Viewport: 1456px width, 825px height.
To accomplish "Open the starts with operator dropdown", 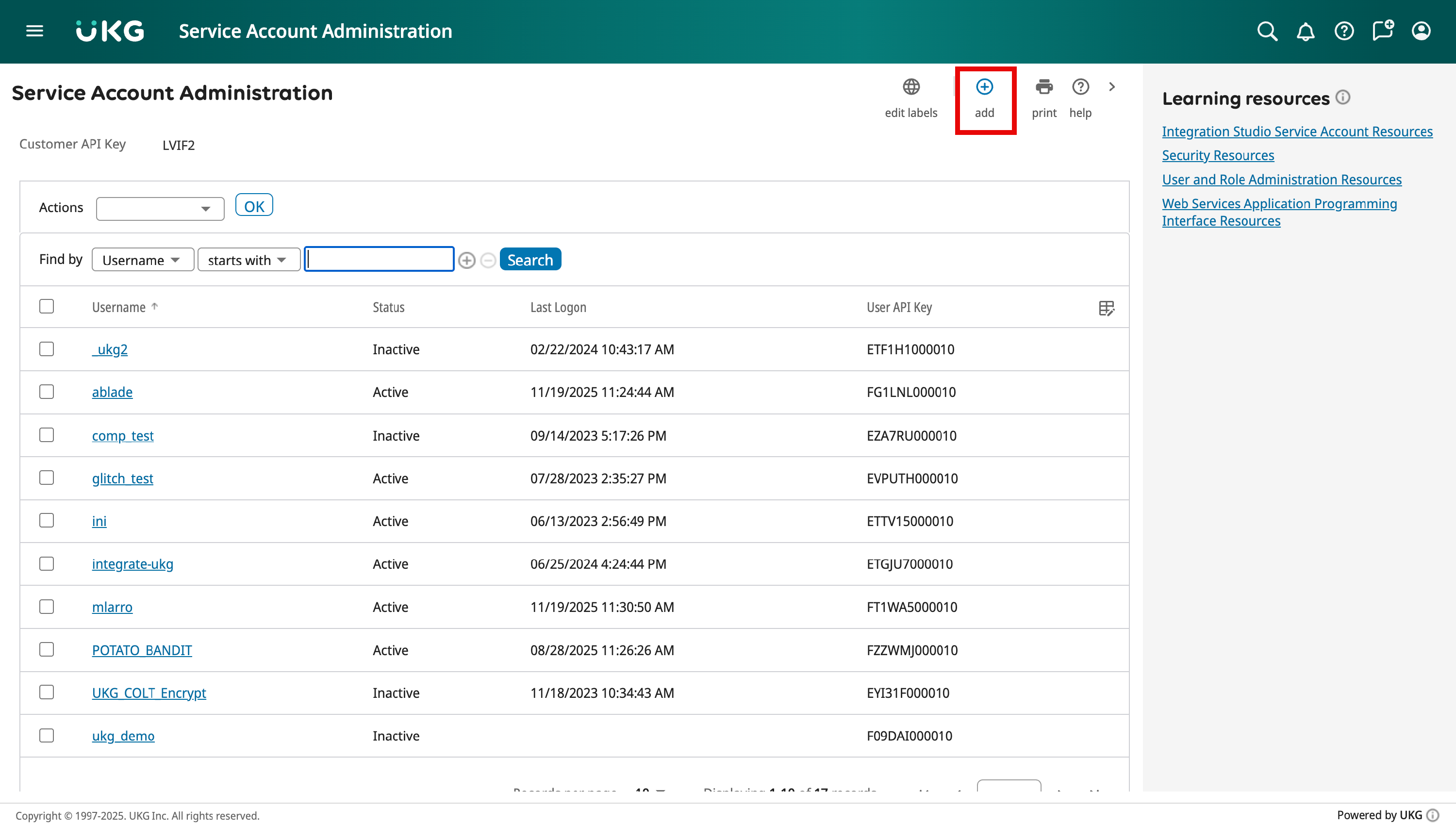I will (x=248, y=260).
